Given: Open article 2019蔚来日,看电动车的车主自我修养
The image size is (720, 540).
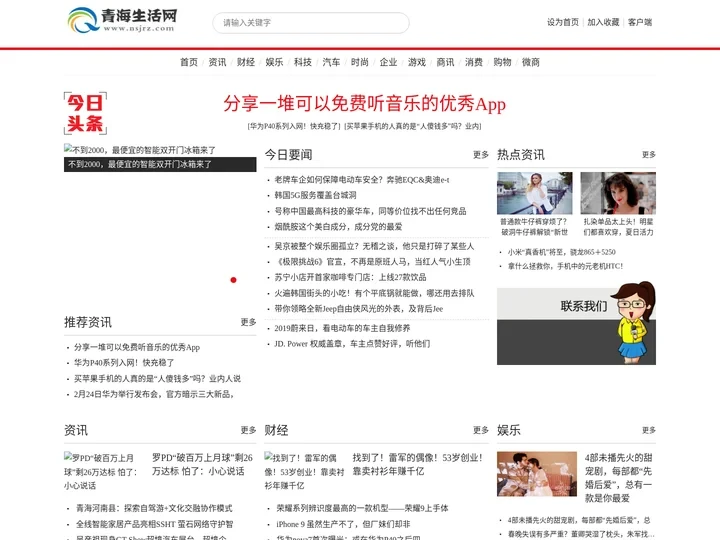Looking at the screenshot, I should pos(342,328).
